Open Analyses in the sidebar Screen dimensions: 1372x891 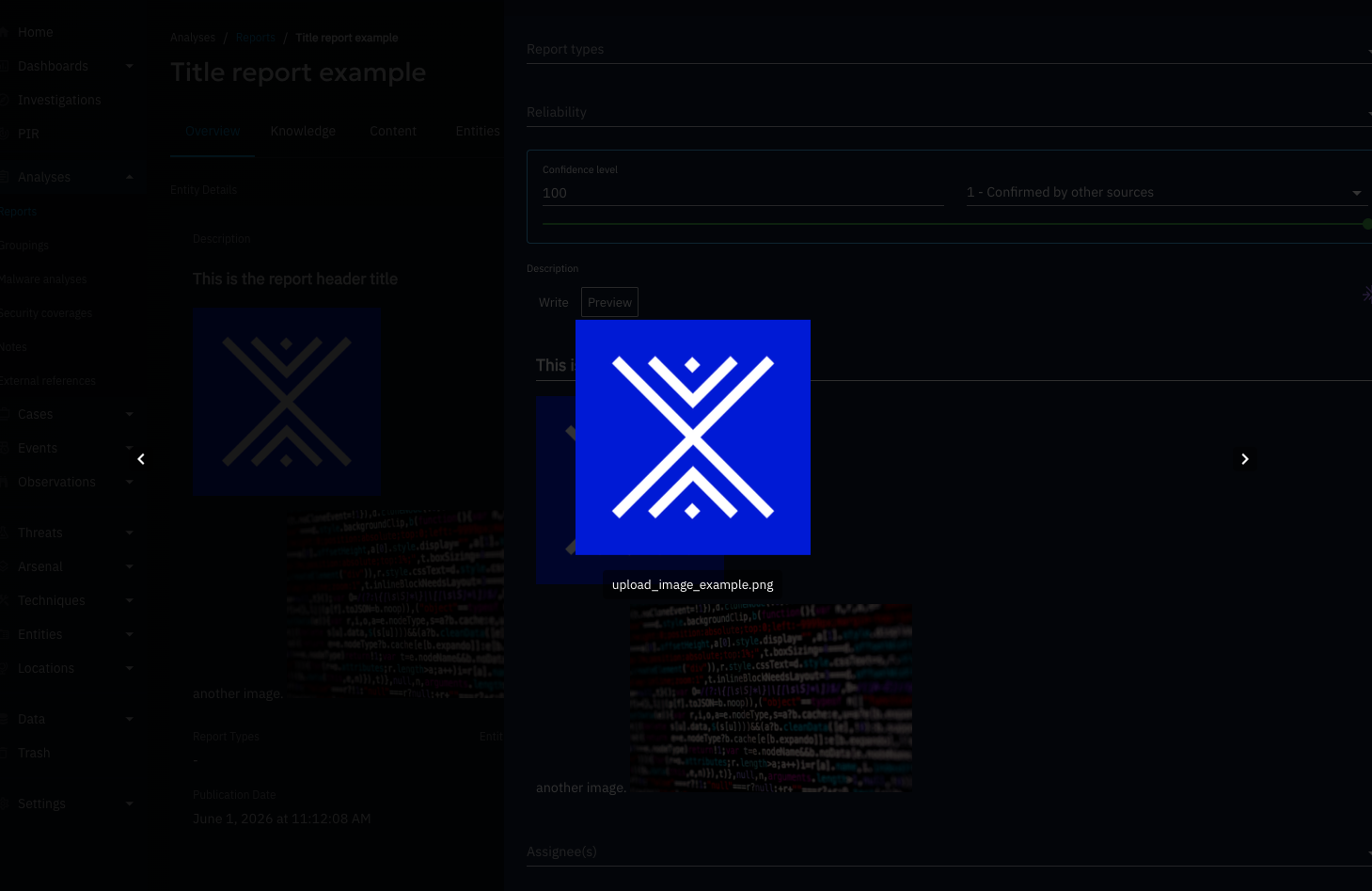(44, 177)
